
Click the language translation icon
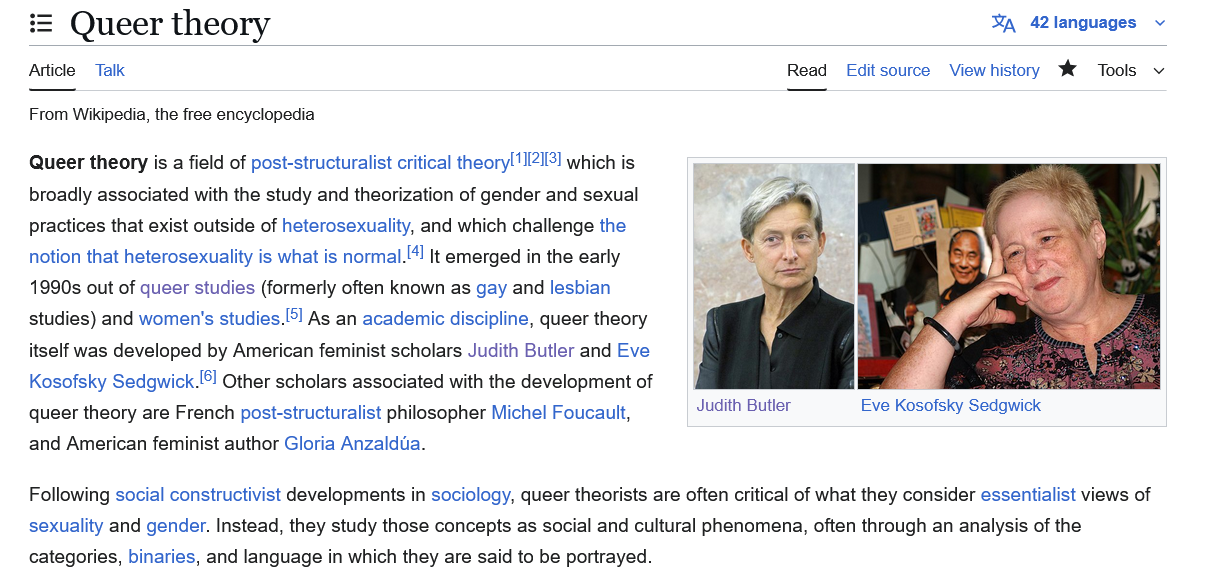coord(1003,23)
